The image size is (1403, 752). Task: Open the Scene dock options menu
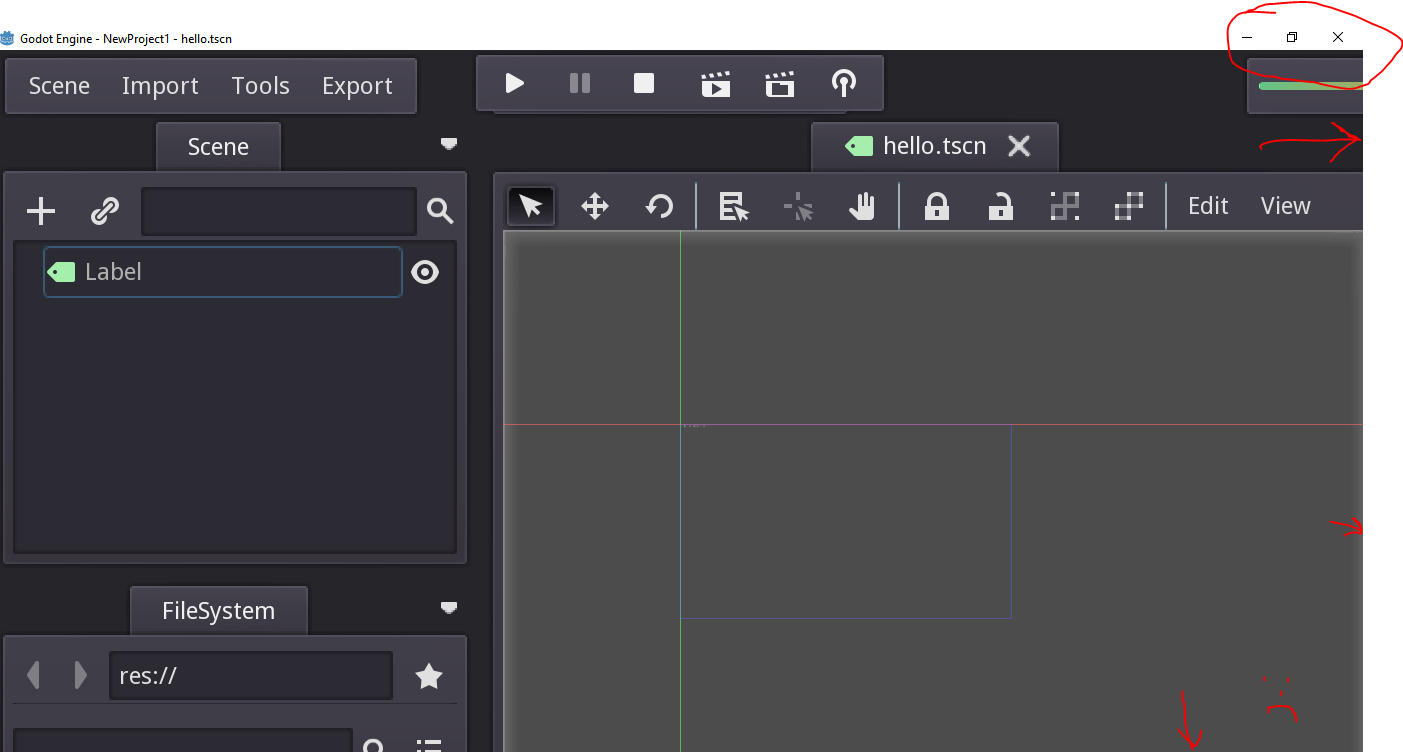click(448, 145)
